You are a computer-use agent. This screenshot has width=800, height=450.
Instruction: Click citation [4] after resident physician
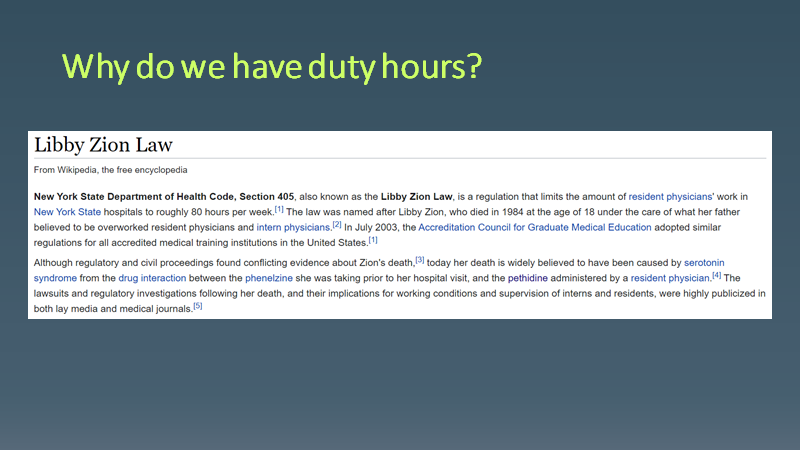(716, 274)
